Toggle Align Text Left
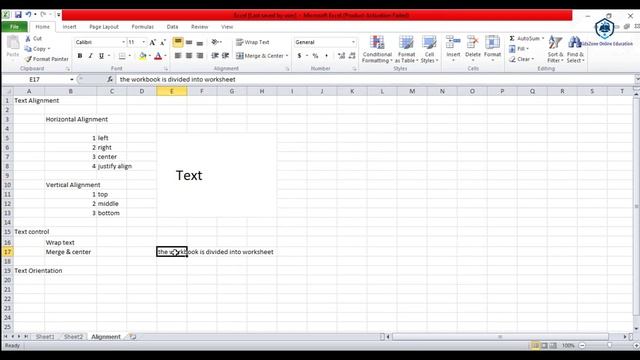This screenshot has height=360, width=640. 178,56
